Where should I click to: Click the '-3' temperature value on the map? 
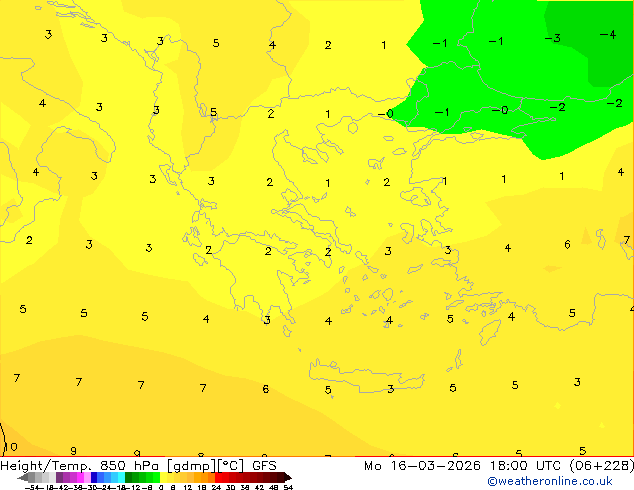(552, 38)
